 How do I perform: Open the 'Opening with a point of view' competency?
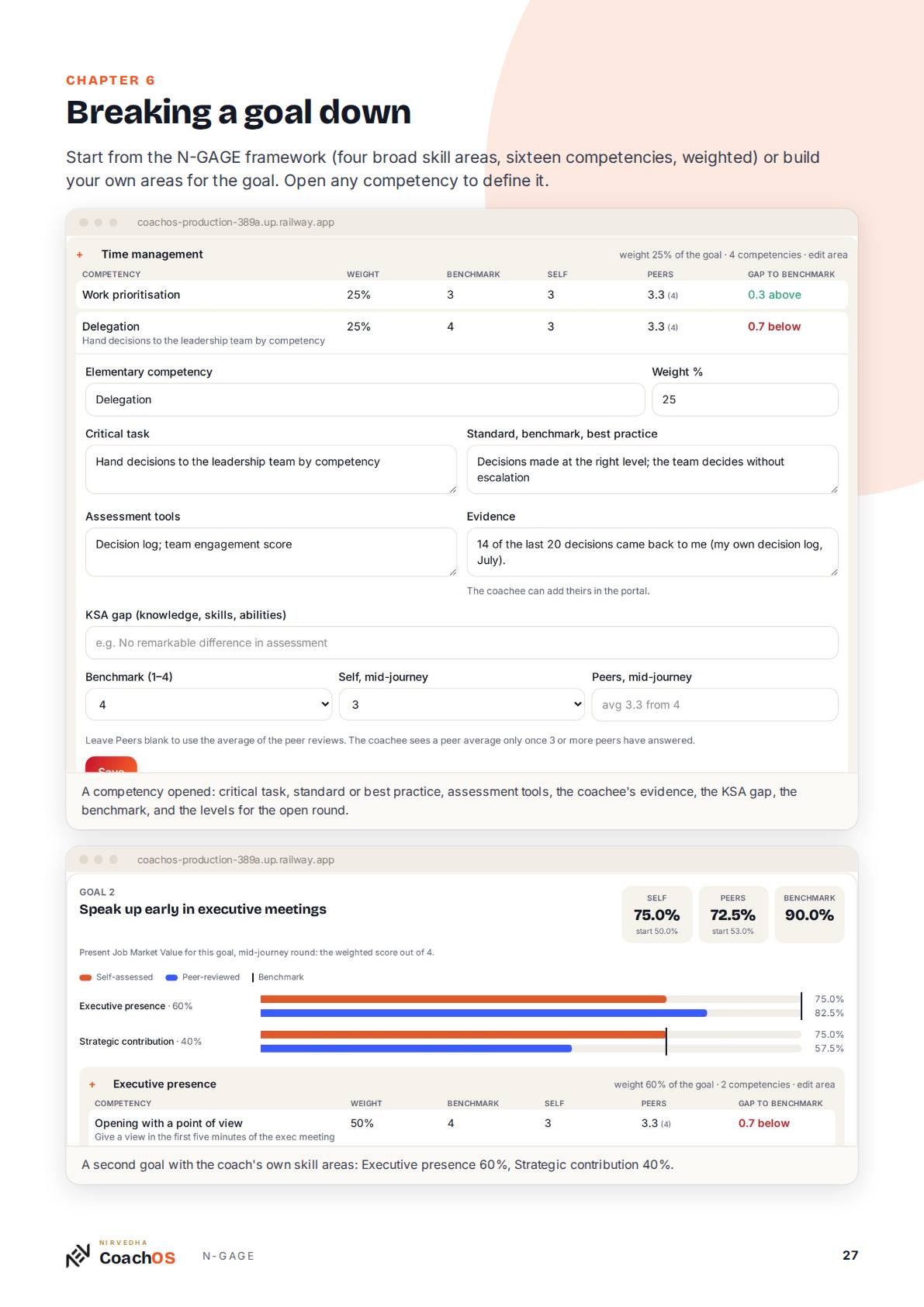coord(168,1123)
